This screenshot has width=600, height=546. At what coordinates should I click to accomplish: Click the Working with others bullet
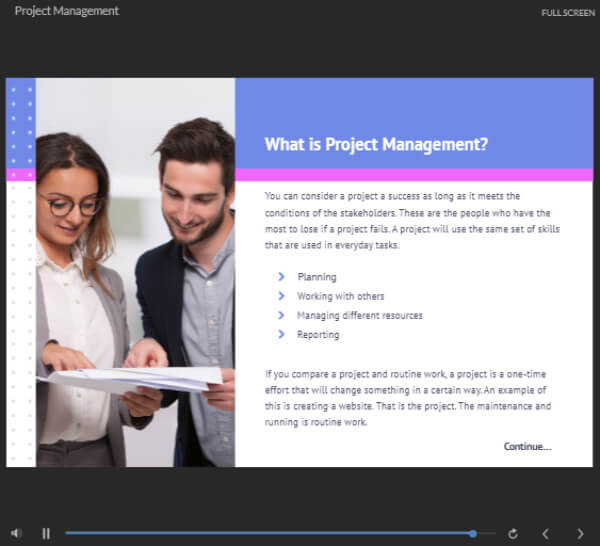[341, 296]
